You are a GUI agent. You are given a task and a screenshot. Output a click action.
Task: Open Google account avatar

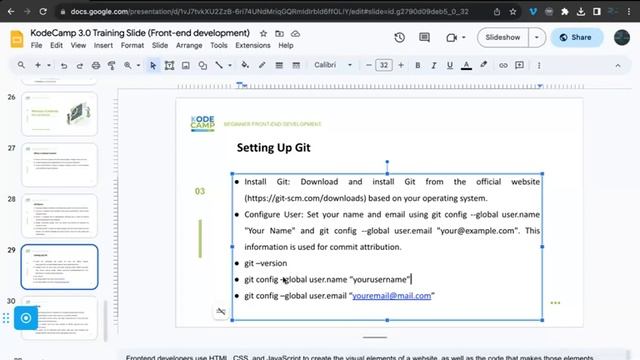(622, 38)
